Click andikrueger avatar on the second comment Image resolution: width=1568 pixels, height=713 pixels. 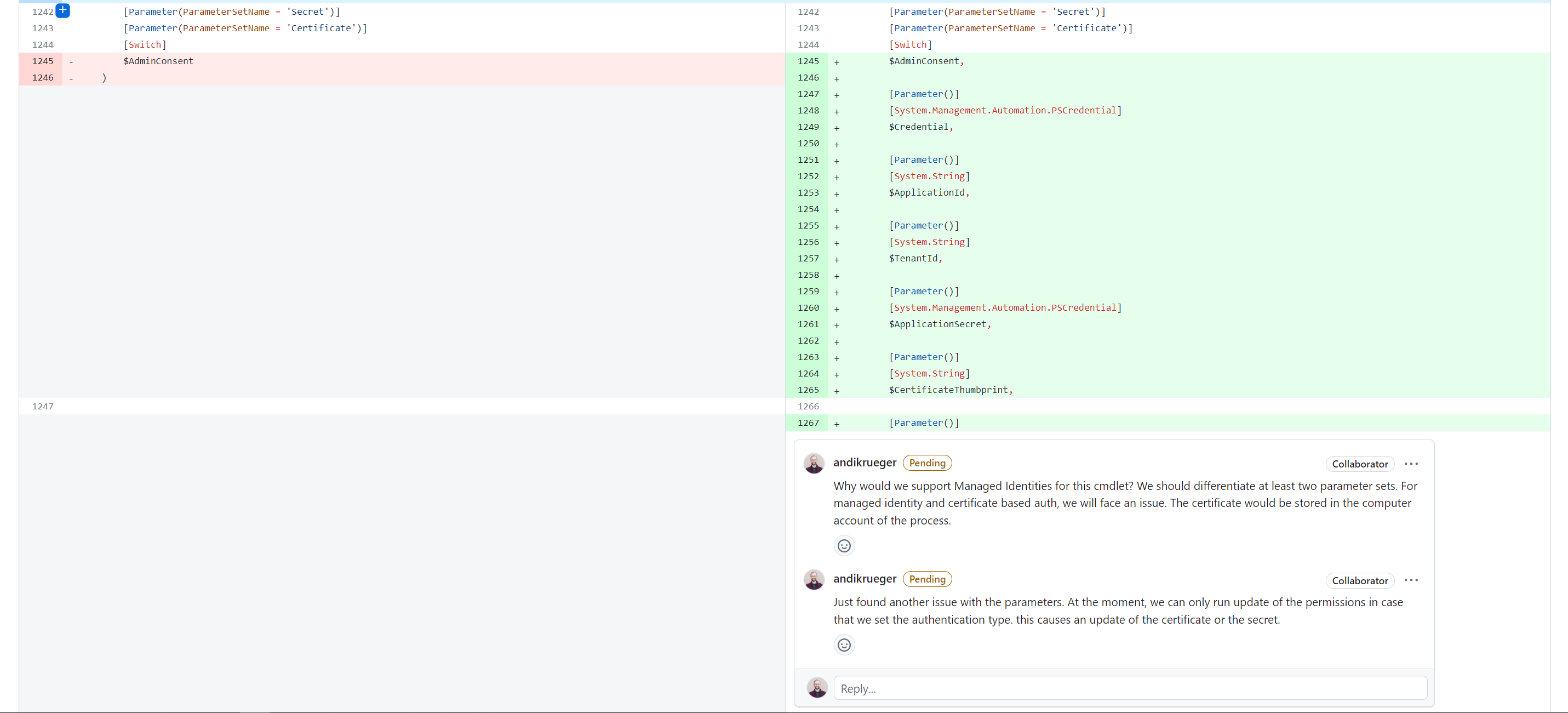(814, 580)
